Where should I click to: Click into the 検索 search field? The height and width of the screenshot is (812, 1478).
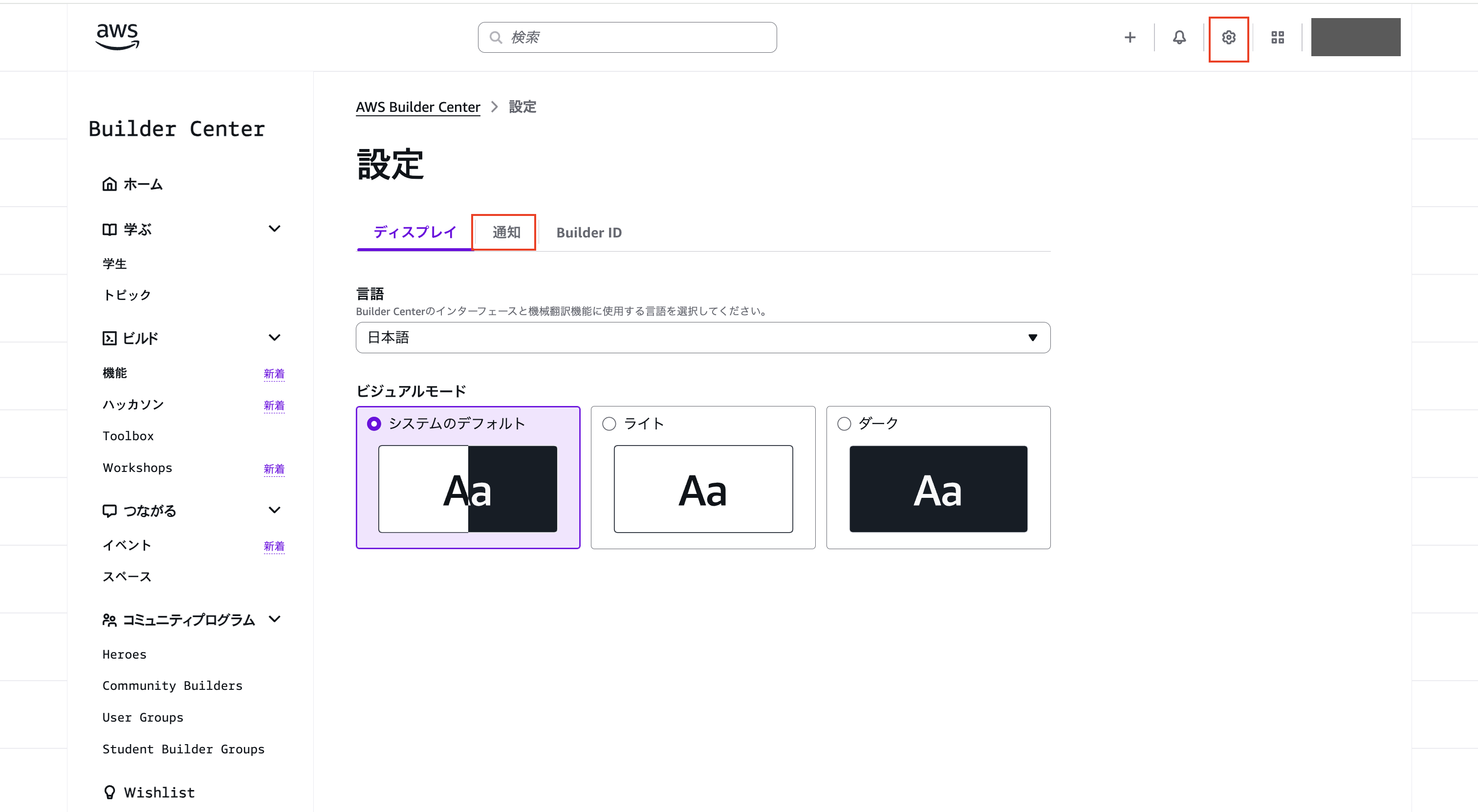(x=627, y=37)
